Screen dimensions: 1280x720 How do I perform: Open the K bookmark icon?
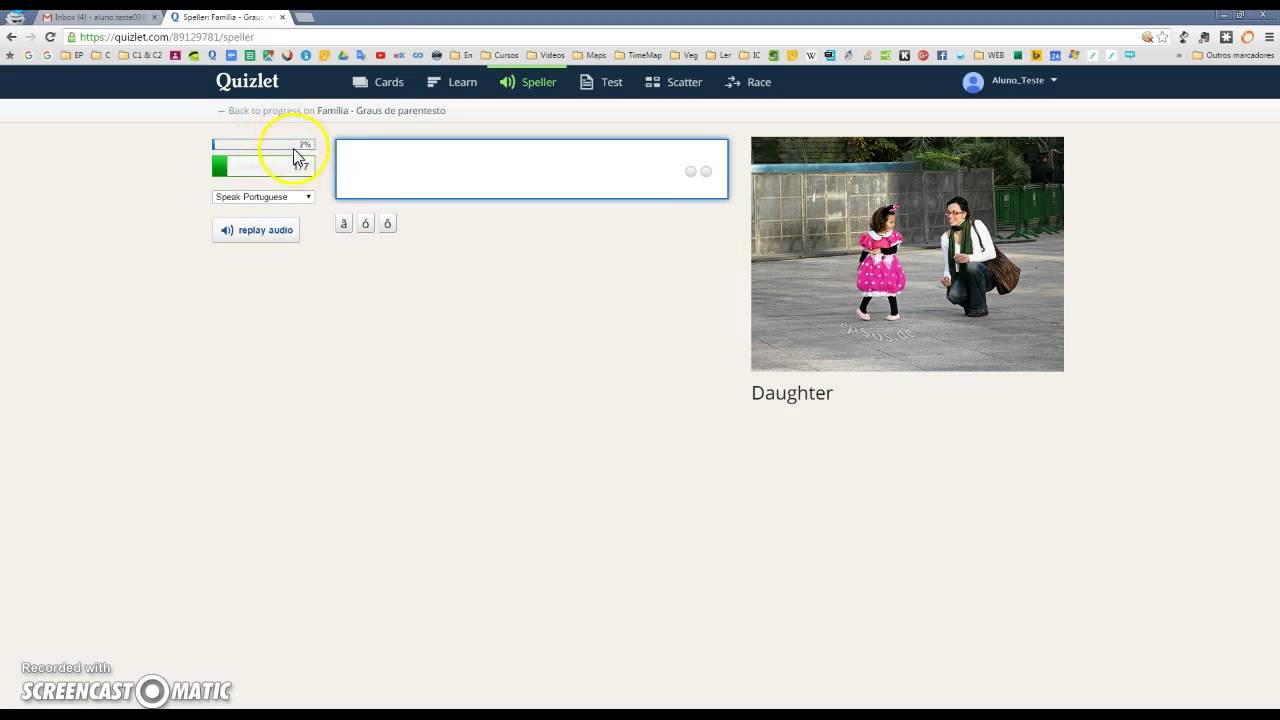tap(904, 55)
